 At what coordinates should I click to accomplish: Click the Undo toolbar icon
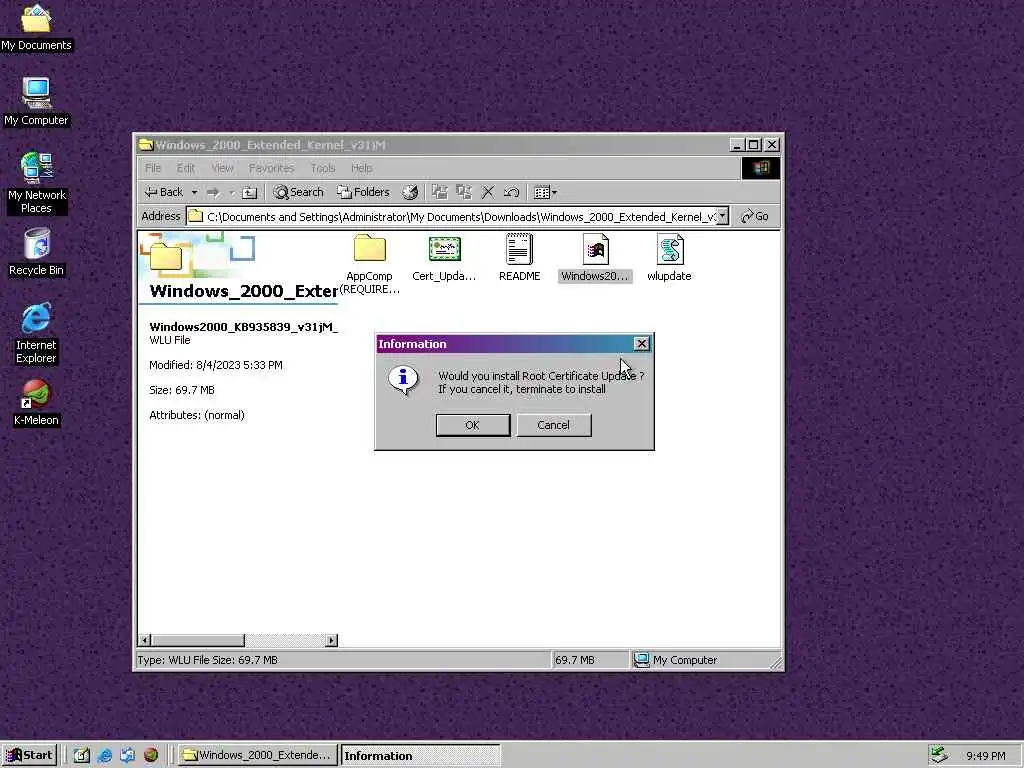coord(511,192)
